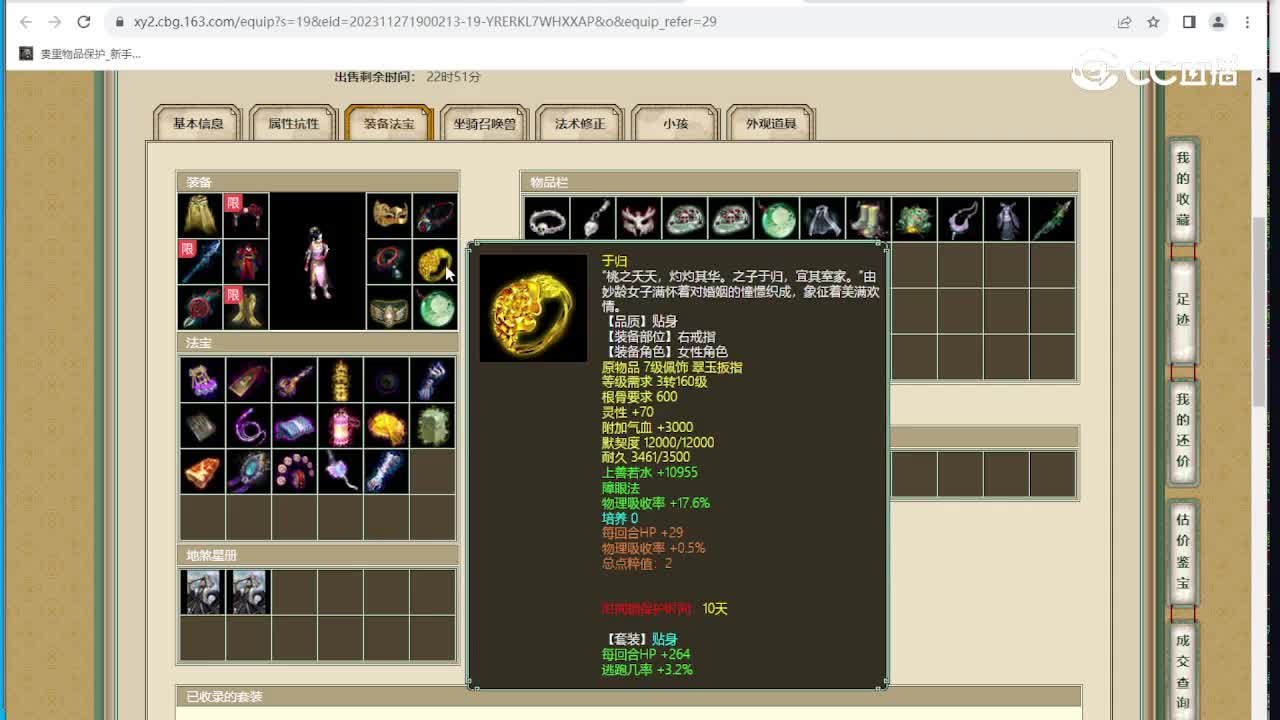Select the dark orb 法宝 icon
Image resolution: width=1280 pixels, height=720 pixels.
[387, 380]
